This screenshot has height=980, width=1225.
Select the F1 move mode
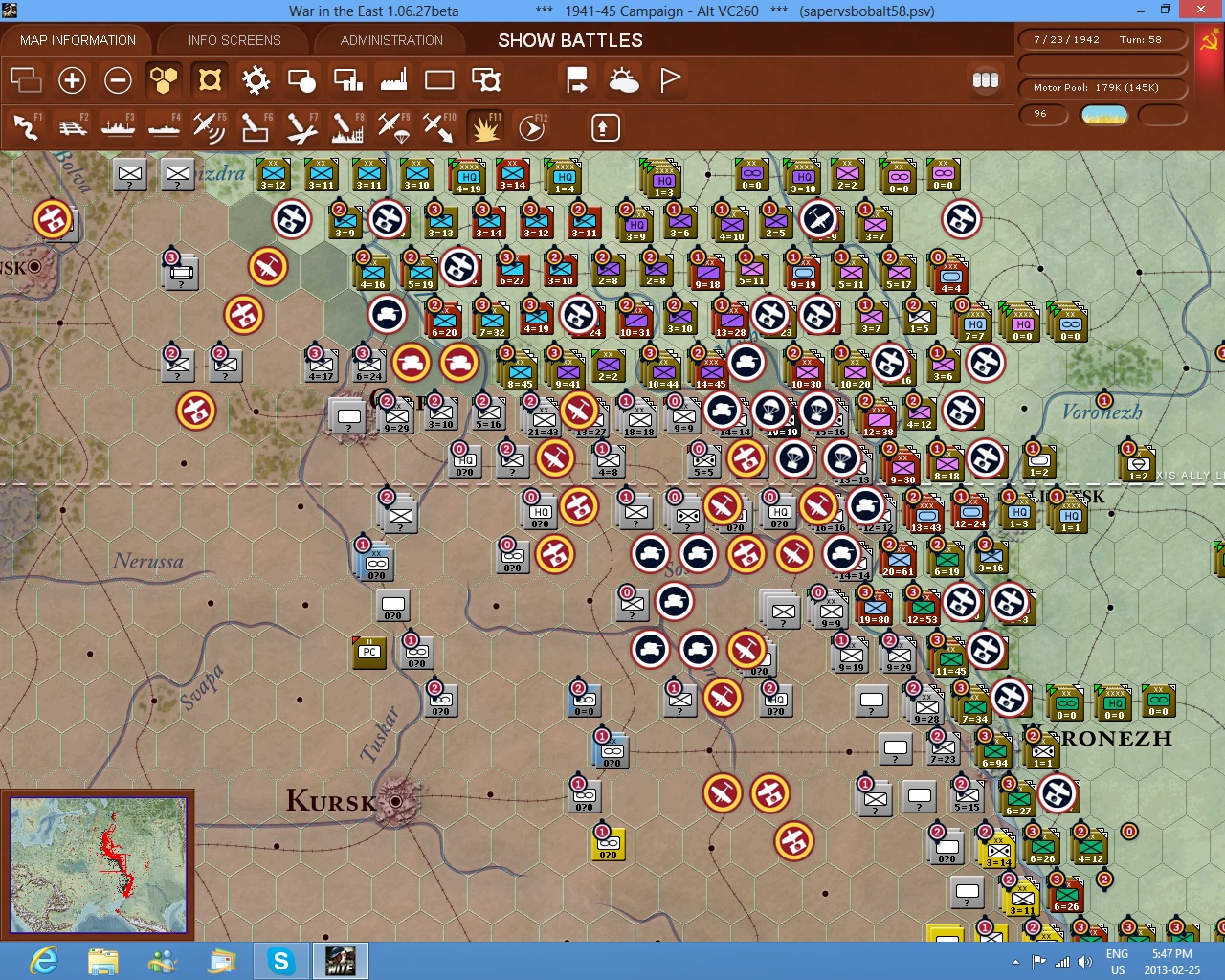click(27, 126)
